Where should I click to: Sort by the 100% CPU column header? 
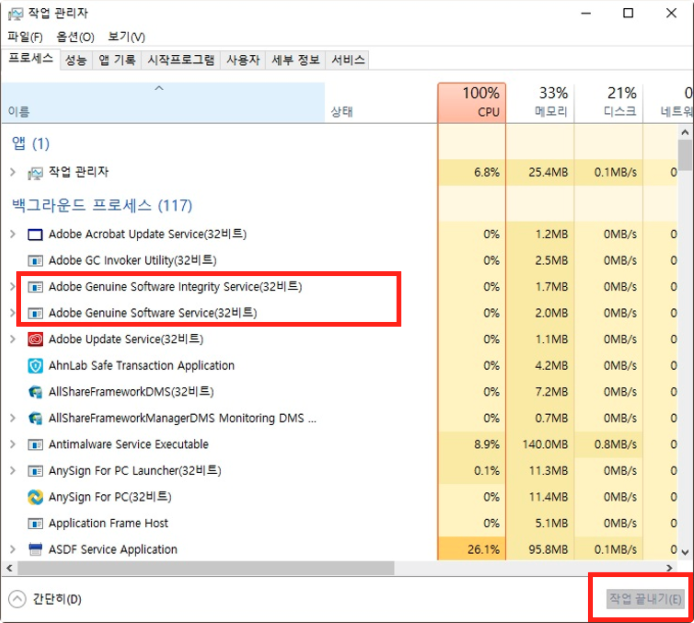[472, 103]
